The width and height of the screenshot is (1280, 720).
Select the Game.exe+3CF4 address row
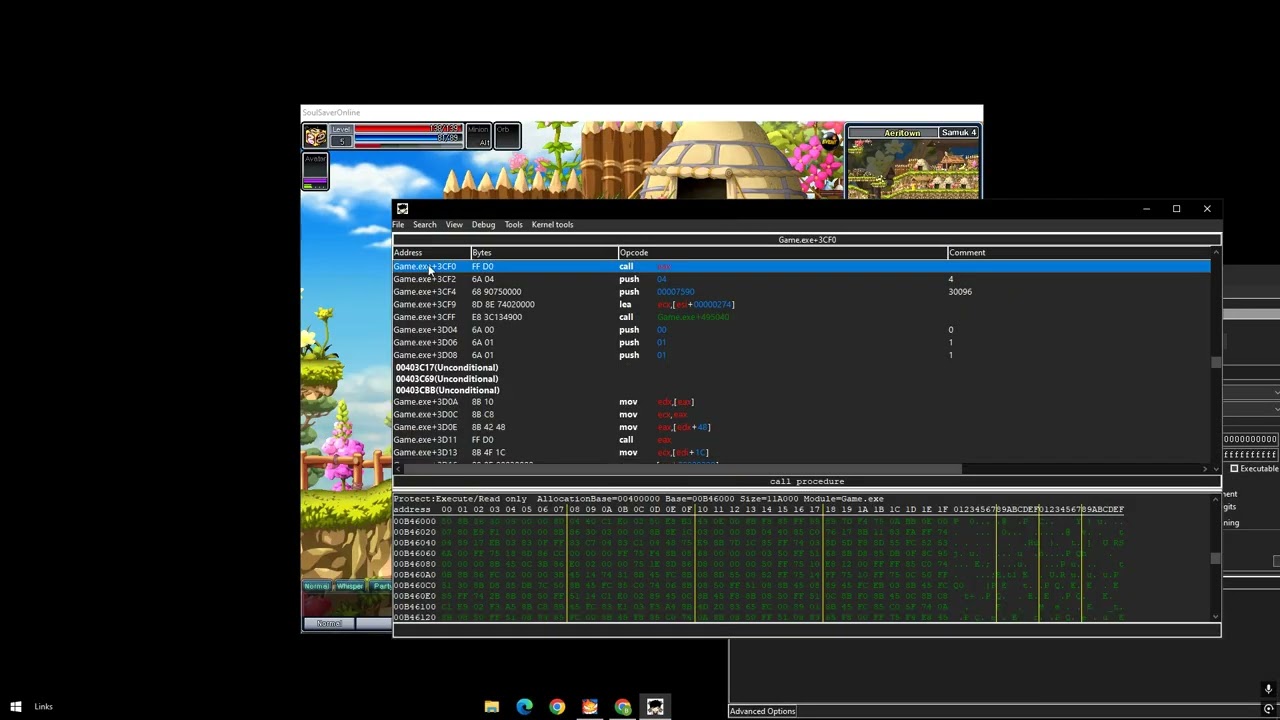pyautogui.click(x=801, y=292)
